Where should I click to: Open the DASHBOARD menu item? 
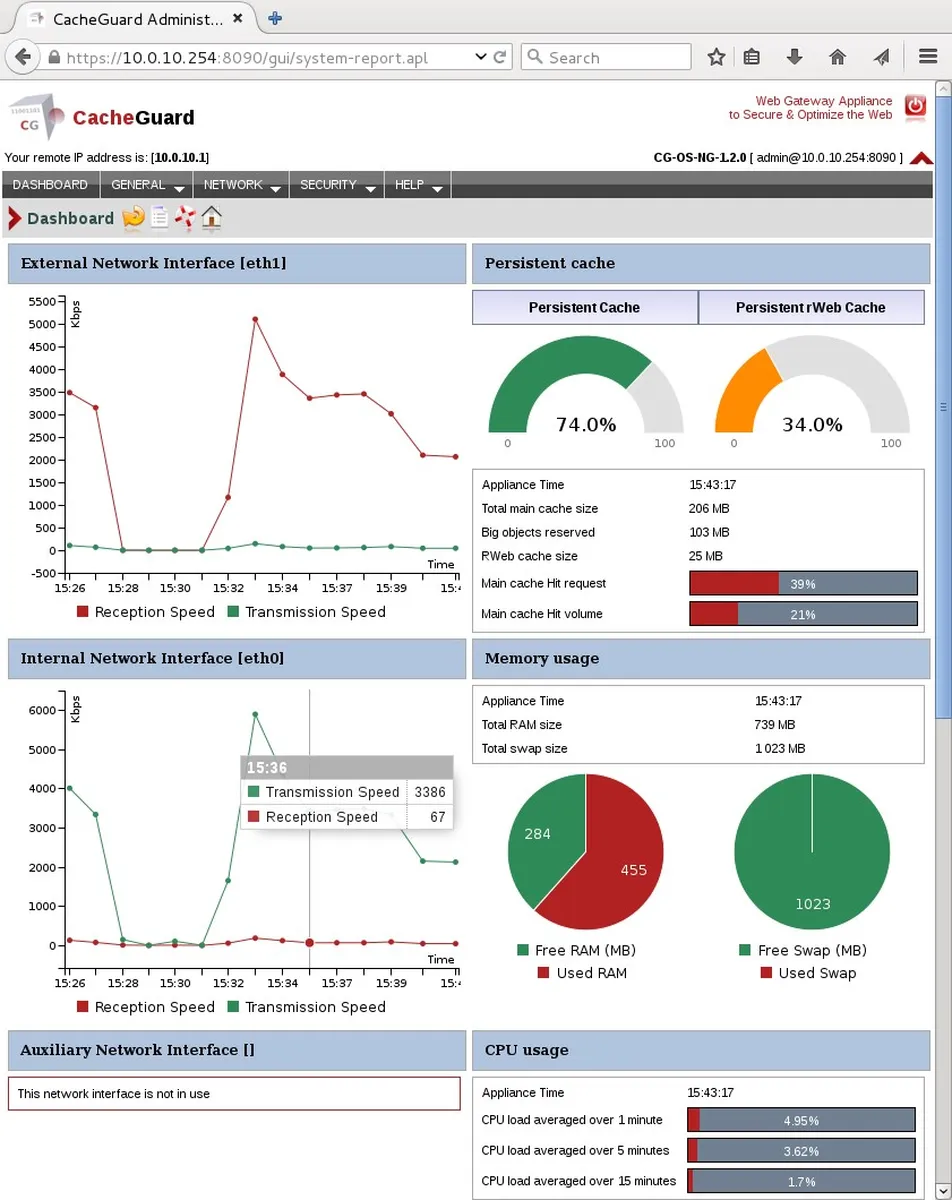[50, 185]
